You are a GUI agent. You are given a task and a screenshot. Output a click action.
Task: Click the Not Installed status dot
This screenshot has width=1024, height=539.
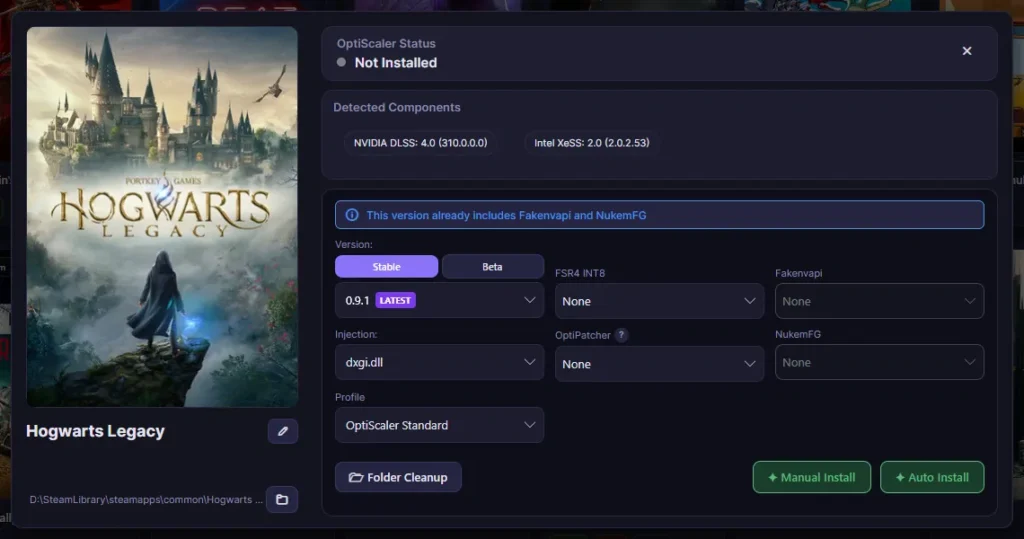tap(342, 63)
